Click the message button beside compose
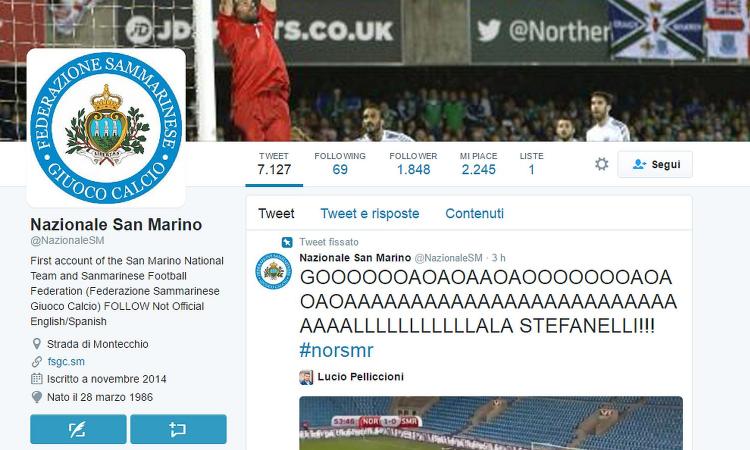Screen dimensions: 750x450 pos(178,429)
